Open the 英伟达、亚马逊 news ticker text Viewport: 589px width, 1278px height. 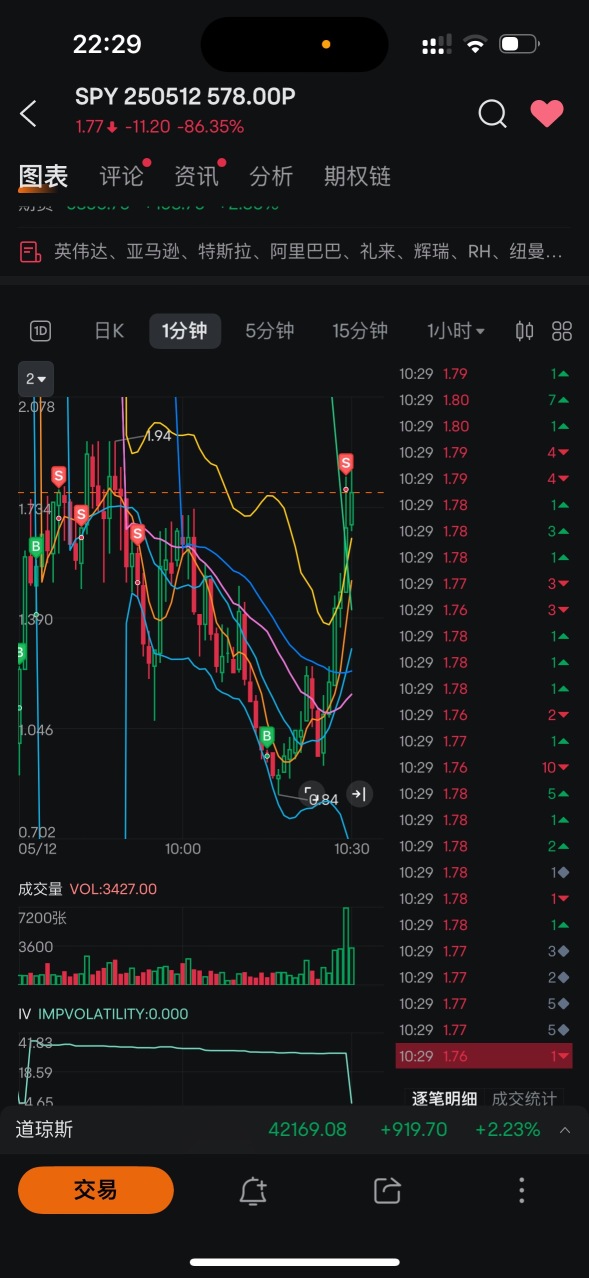click(x=308, y=252)
